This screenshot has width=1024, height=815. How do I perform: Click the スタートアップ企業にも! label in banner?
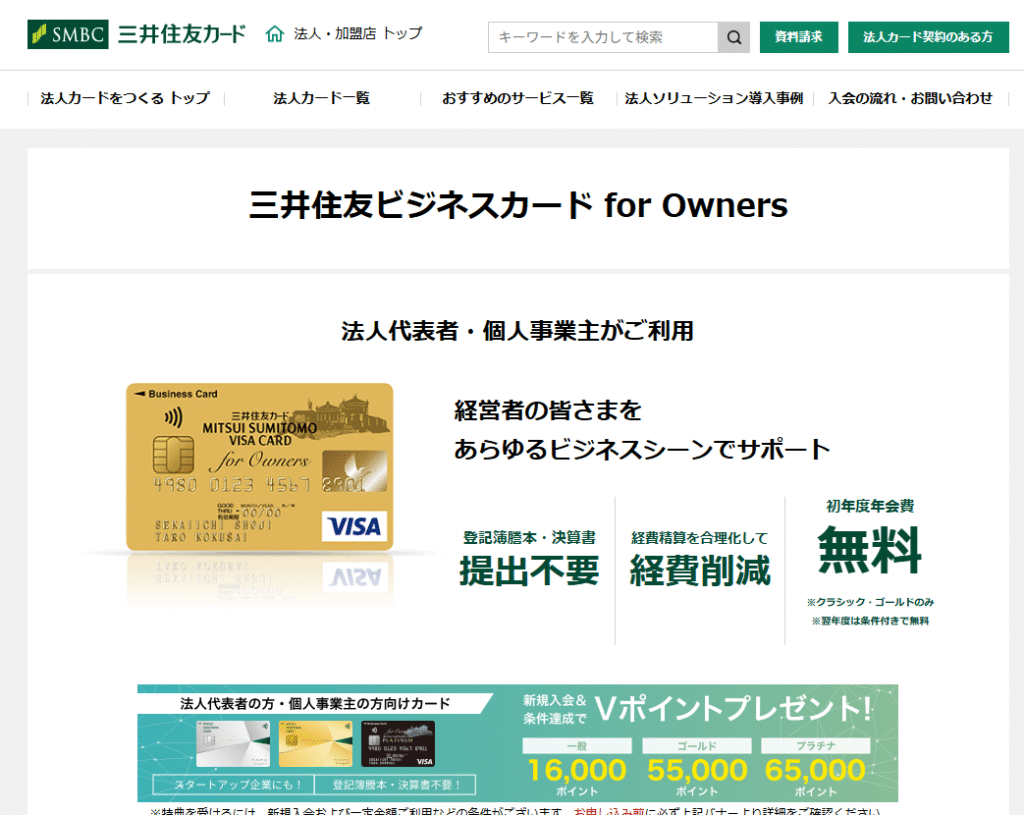point(232,784)
